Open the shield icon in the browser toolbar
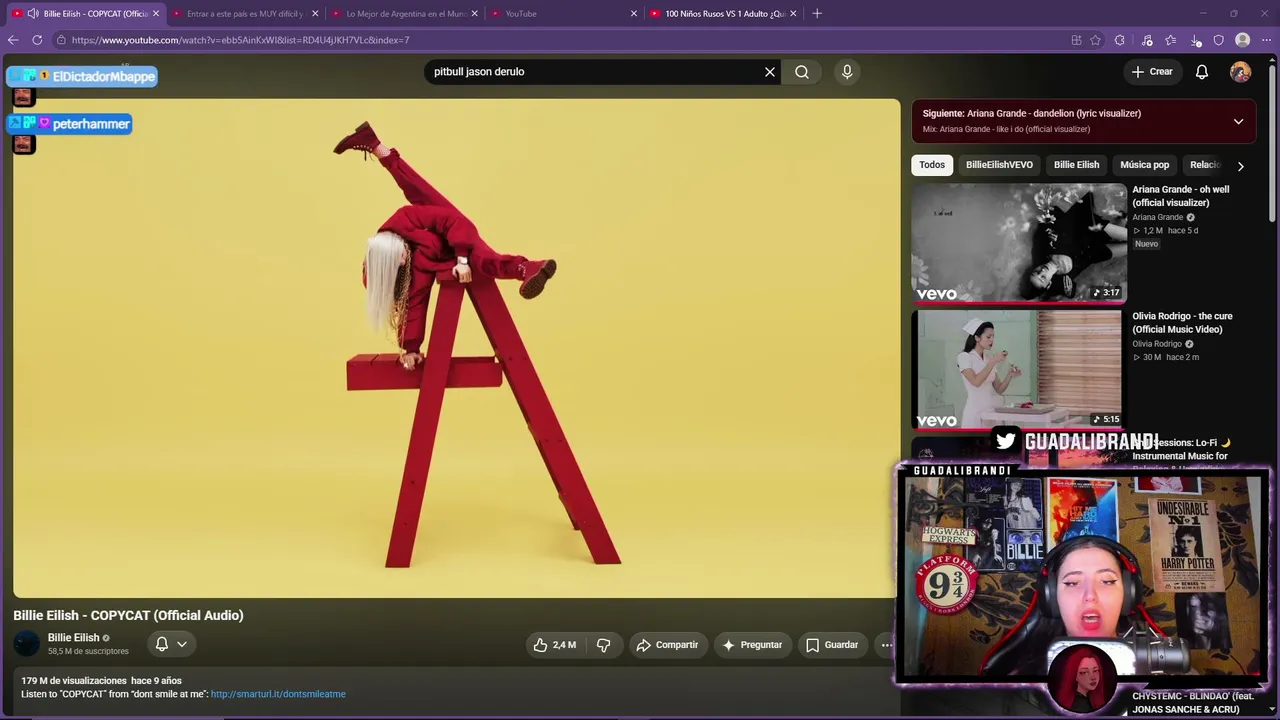This screenshot has width=1280, height=720. (x=1218, y=40)
